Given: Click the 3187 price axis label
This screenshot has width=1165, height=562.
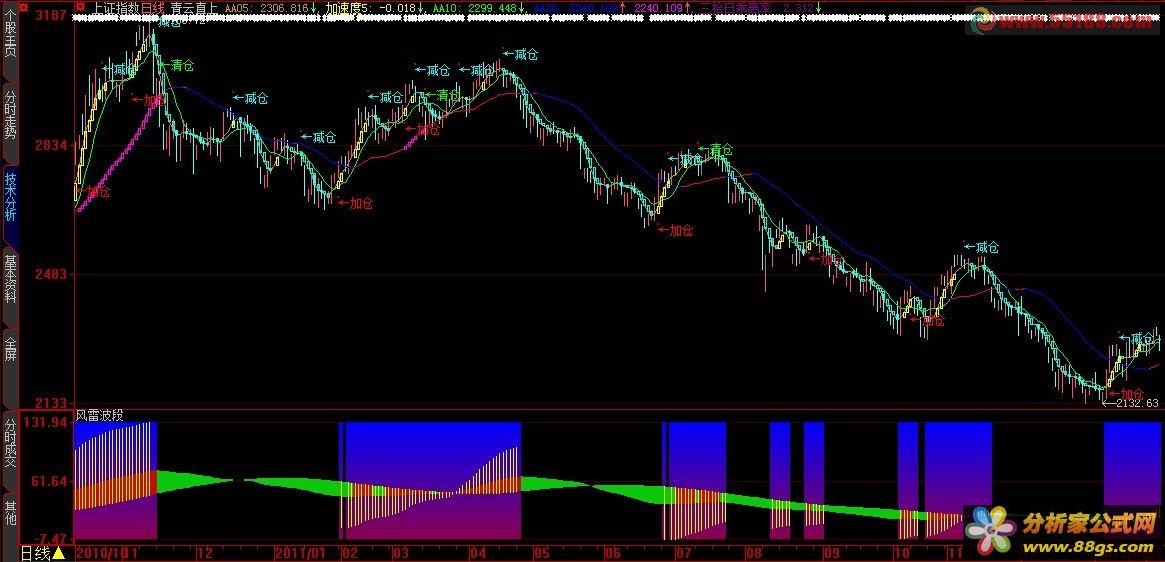Looking at the screenshot, I should tap(53, 16).
